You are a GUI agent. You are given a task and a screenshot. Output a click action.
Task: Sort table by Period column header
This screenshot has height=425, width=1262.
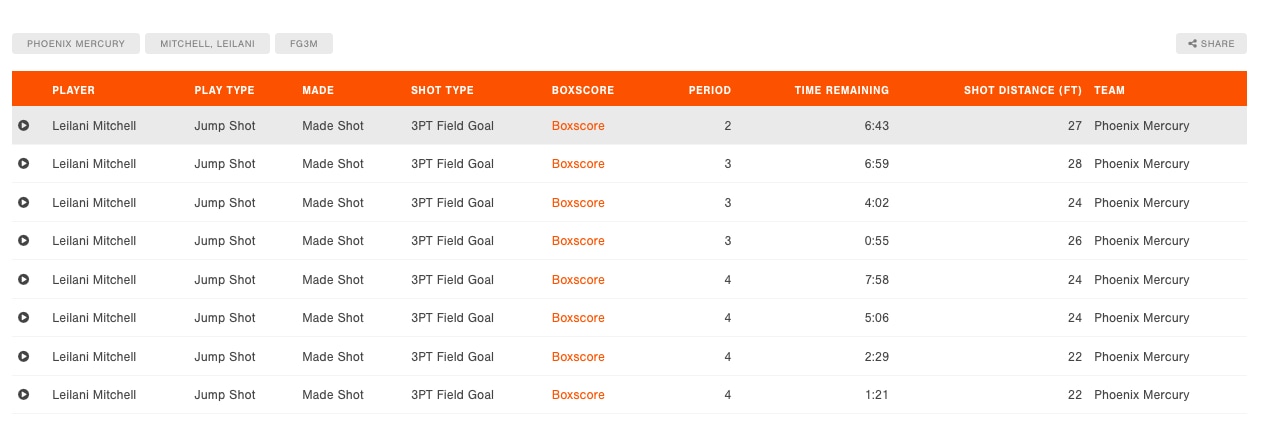[x=710, y=90]
